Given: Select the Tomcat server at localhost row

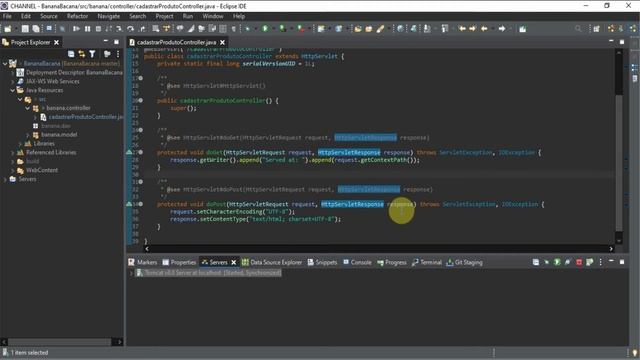Looking at the screenshot, I should click(x=209, y=273).
